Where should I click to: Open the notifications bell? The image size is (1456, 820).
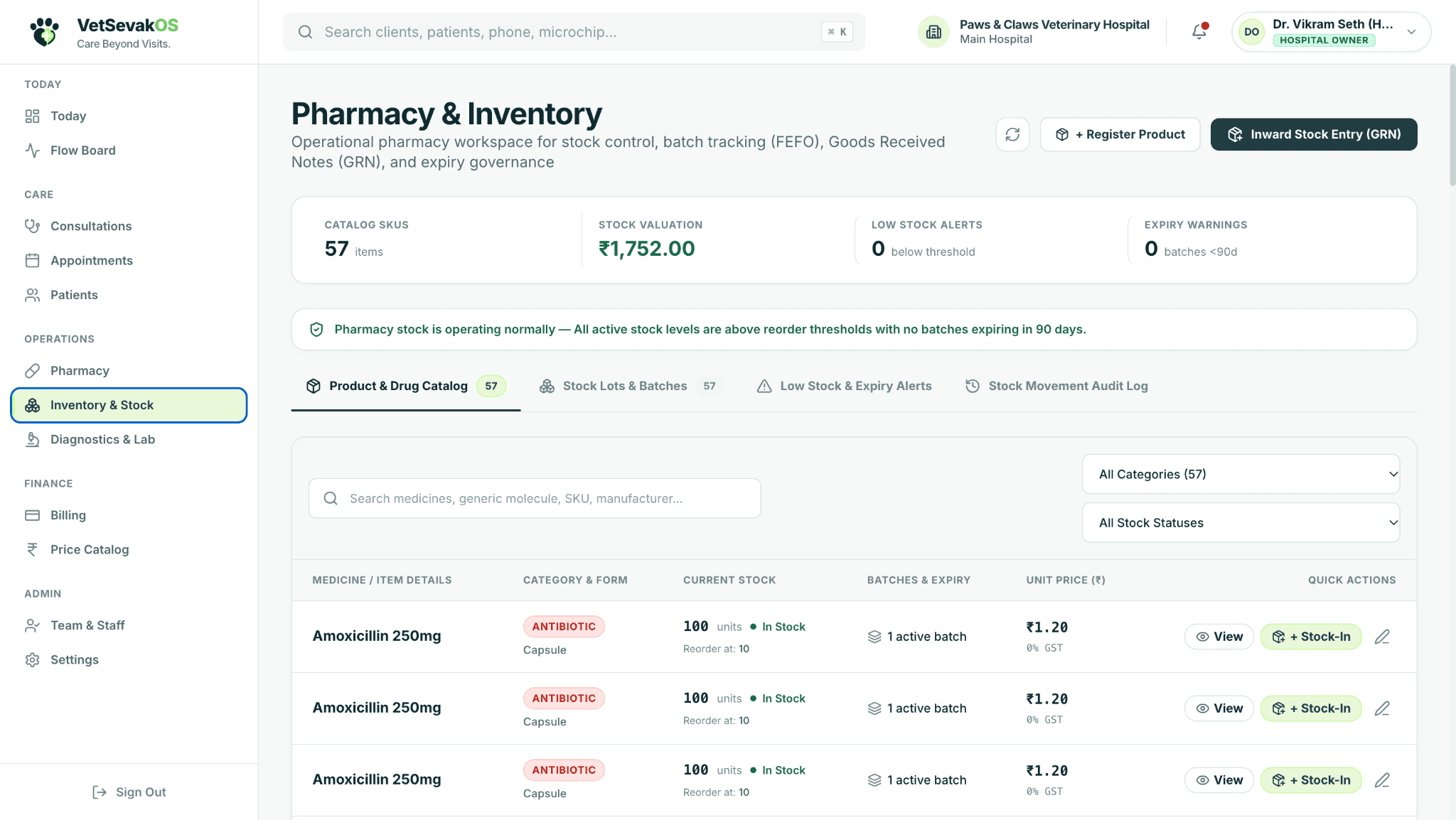coord(1199,31)
